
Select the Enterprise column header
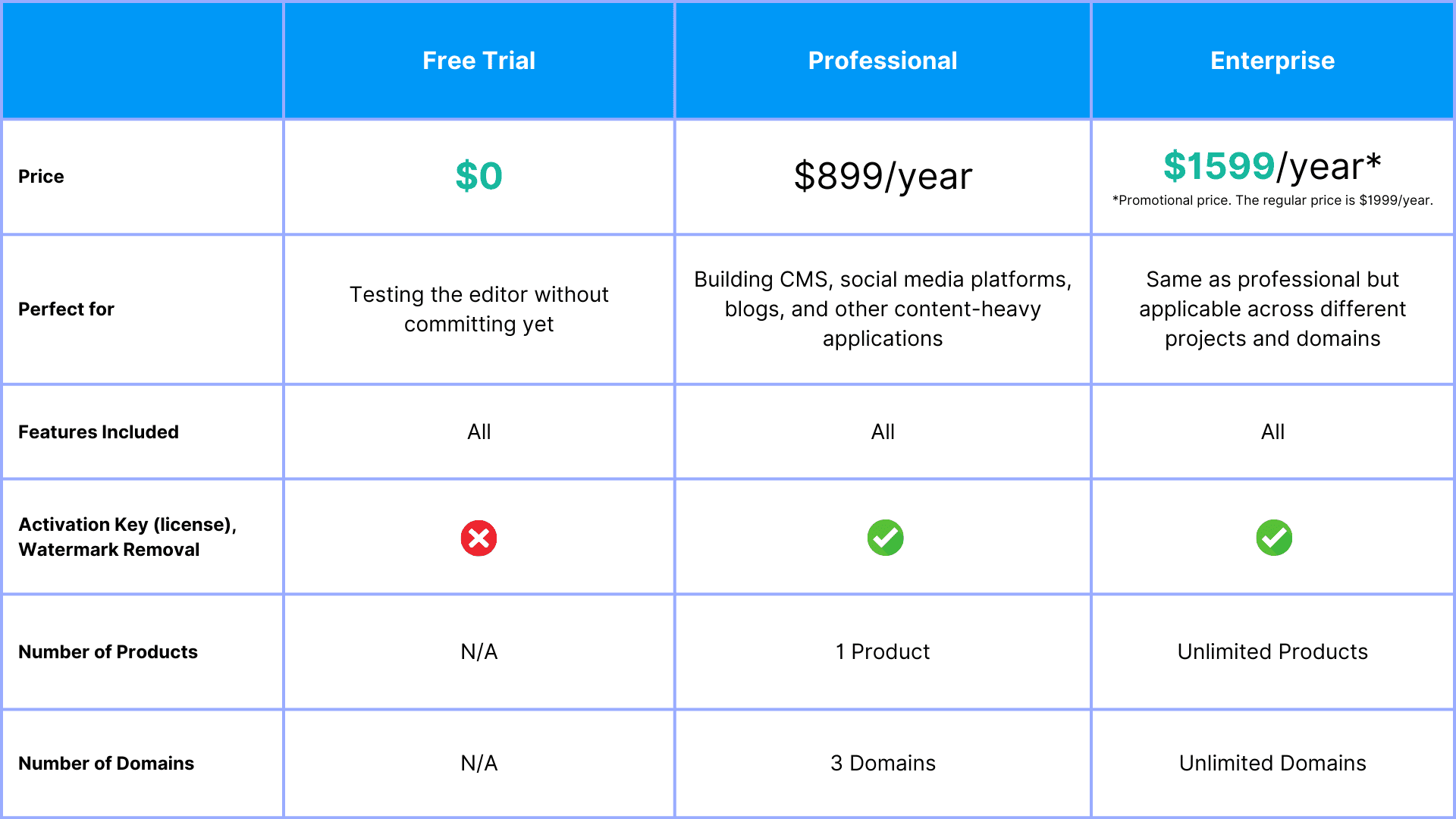[1272, 61]
